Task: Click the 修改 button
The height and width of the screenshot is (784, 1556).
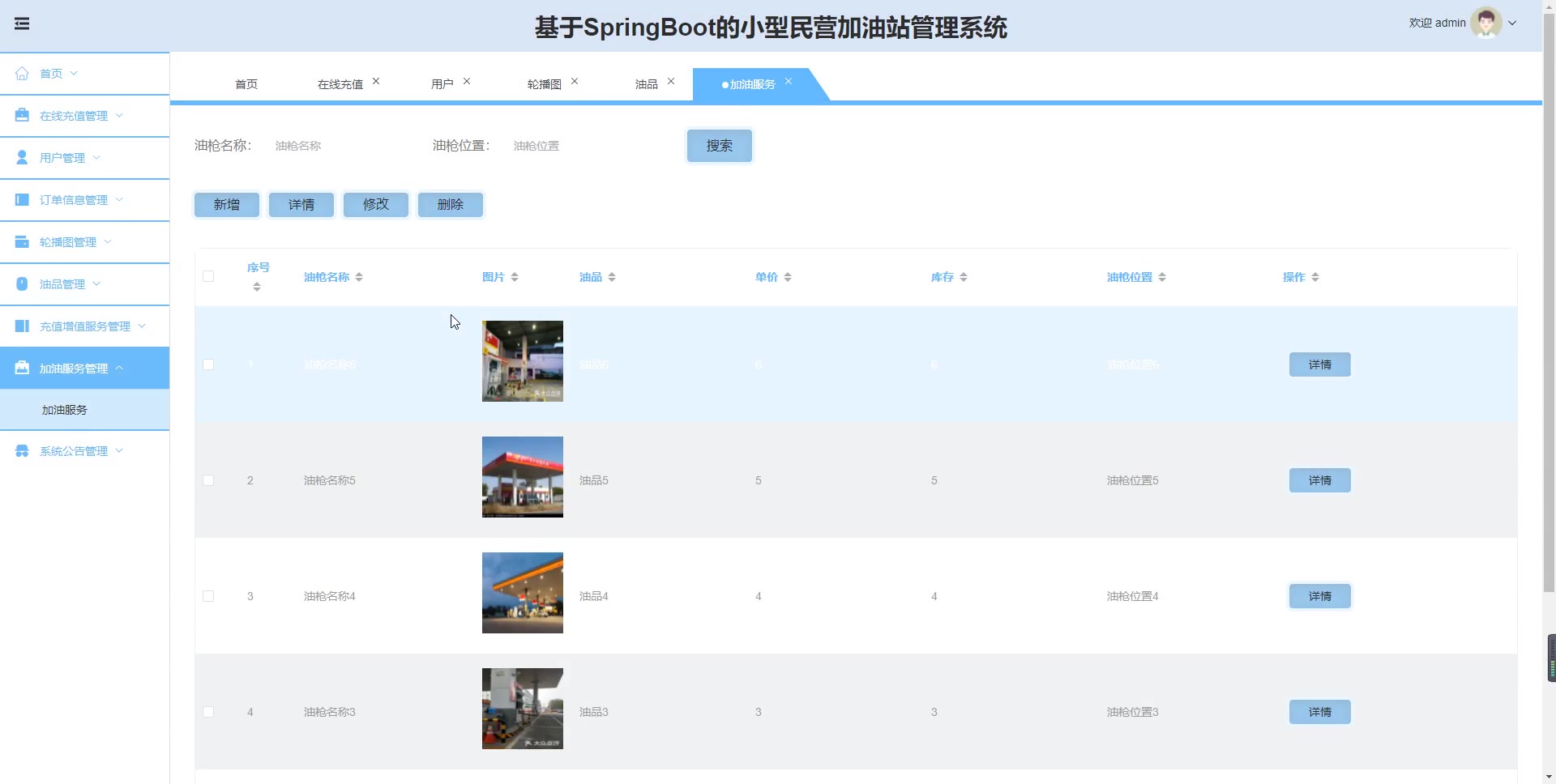Action: coord(376,205)
